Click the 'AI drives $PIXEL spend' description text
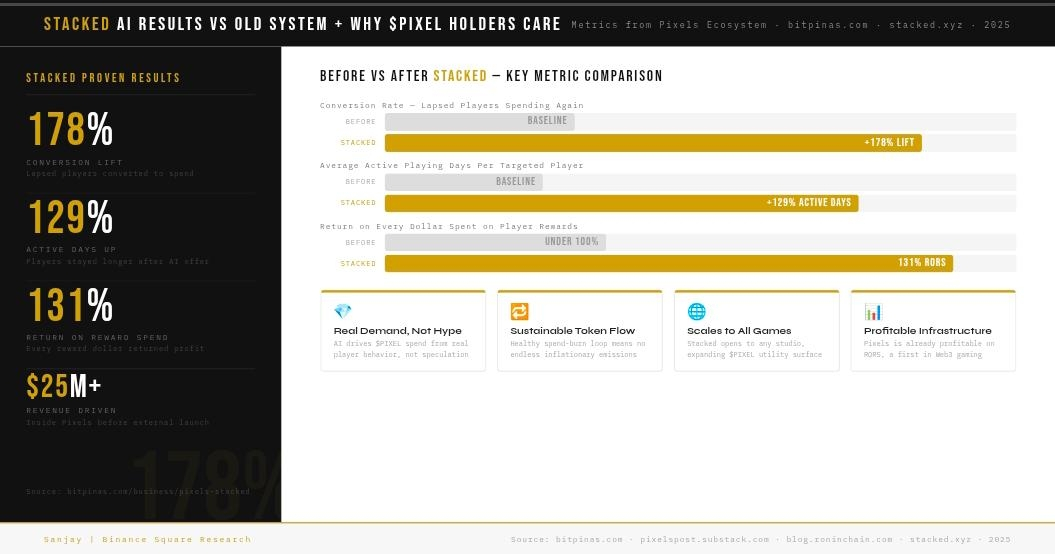1055x554 pixels. point(401,349)
